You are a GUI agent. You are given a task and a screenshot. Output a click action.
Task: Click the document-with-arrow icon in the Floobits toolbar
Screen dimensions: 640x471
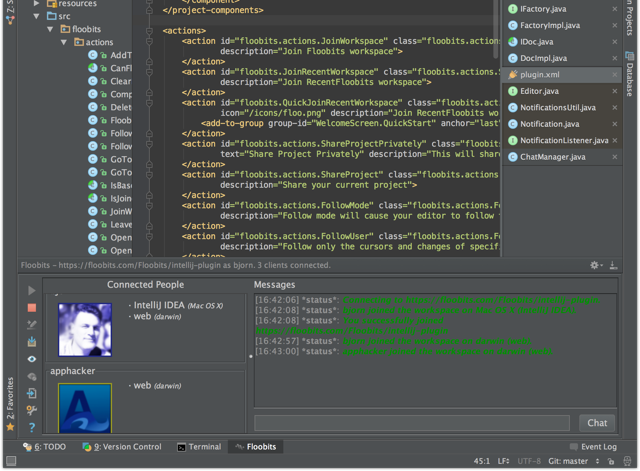(31, 393)
